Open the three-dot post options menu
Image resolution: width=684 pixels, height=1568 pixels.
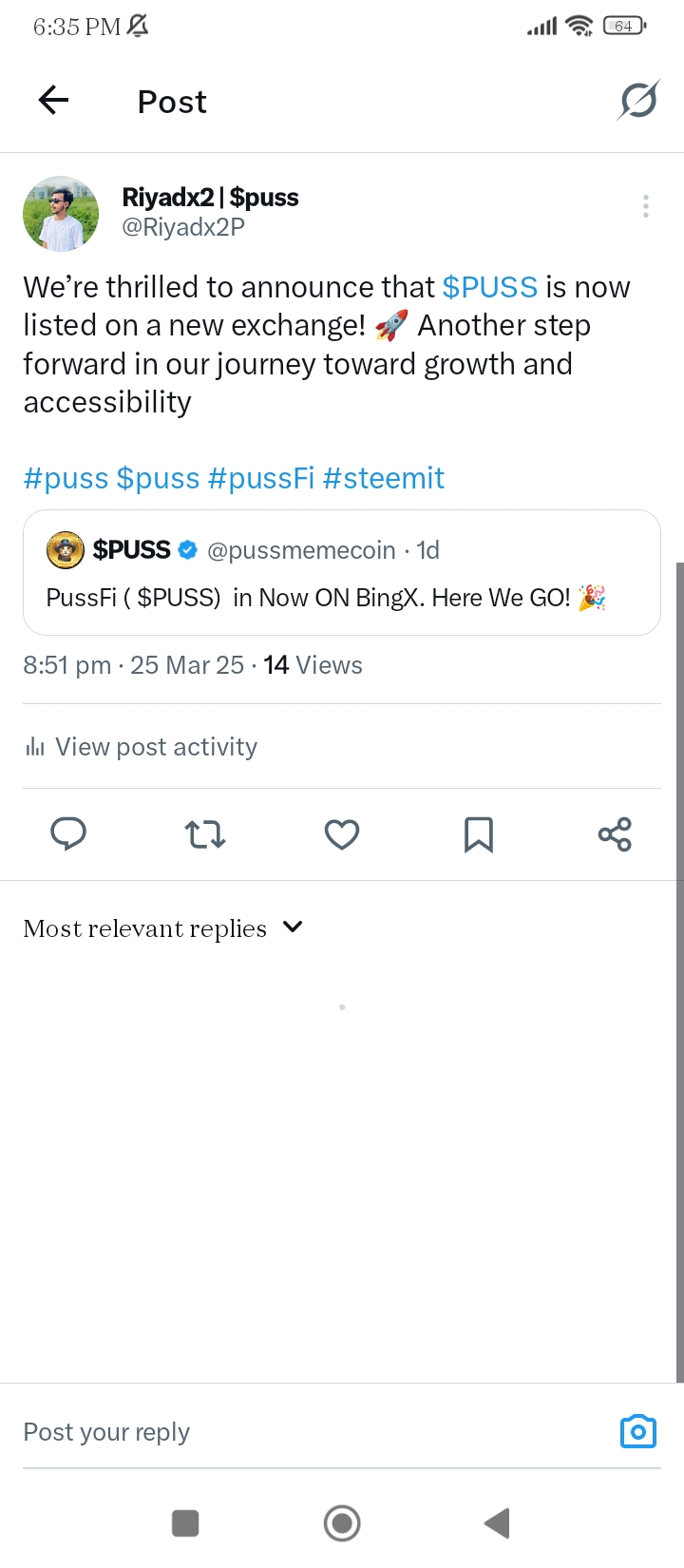pyautogui.click(x=646, y=206)
